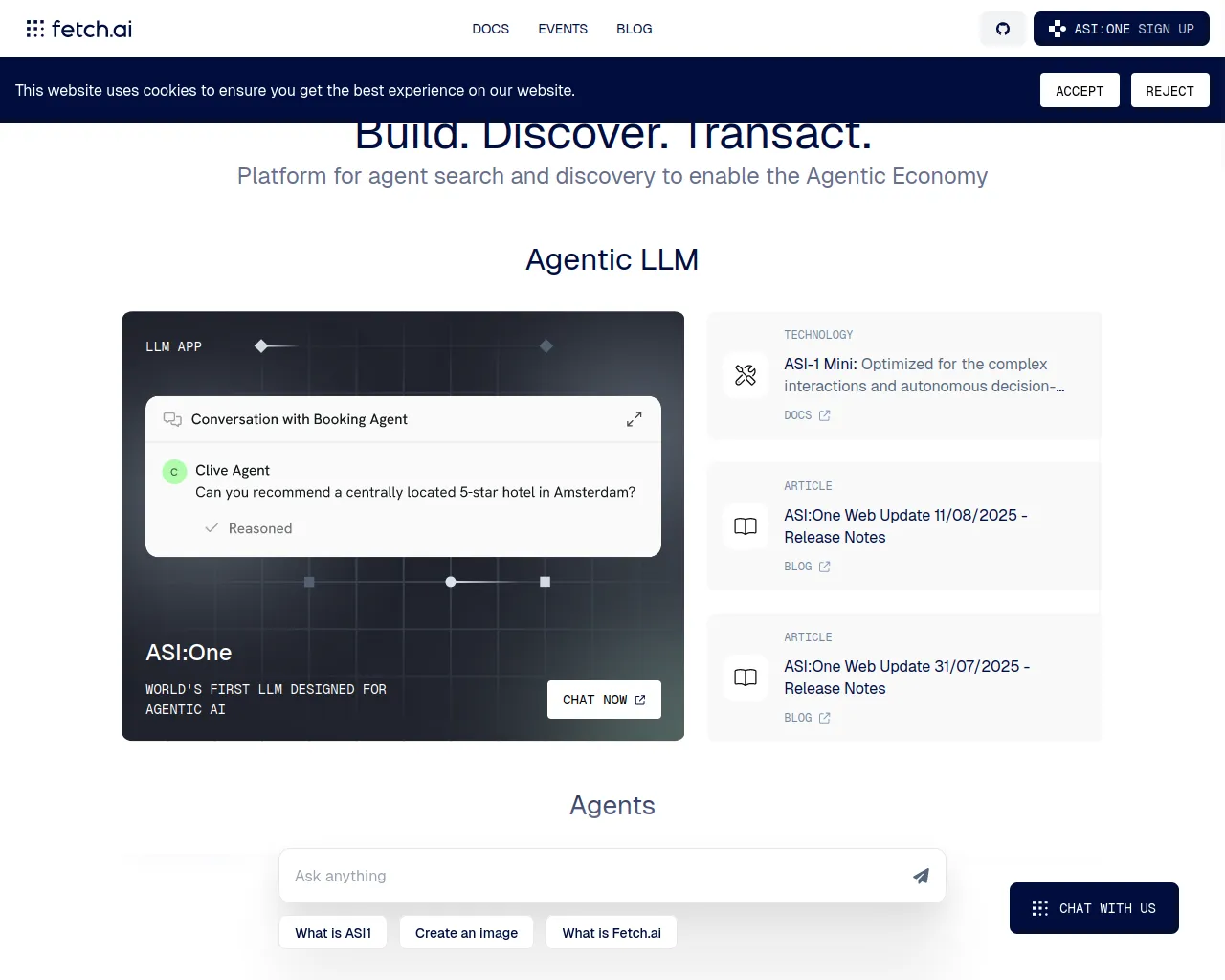The width and height of the screenshot is (1225, 980).
Task: Click the Clive Agent avatar
Action: (174, 472)
